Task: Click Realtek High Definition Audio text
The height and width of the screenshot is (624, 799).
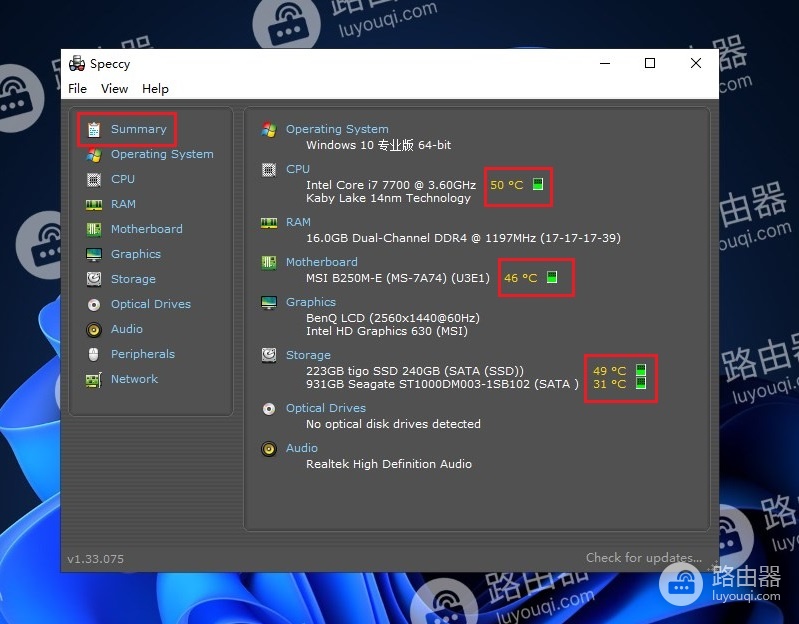Action: [x=389, y=464]
